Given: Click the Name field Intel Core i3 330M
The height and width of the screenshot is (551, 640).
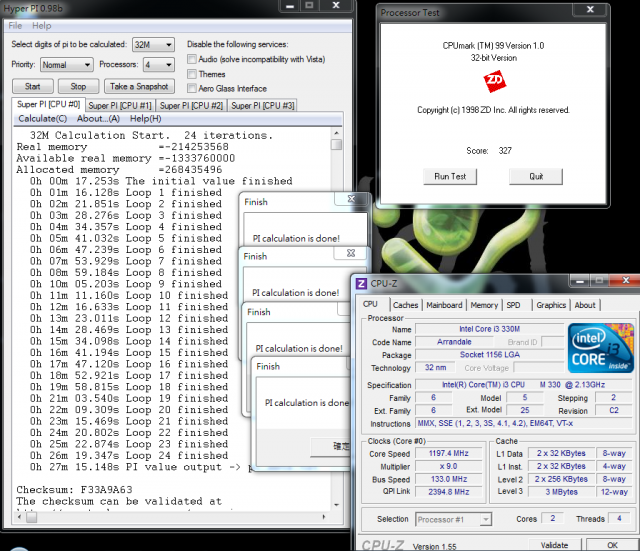Looking at the screenshot, I should pyautogui.click(x=489, y=329).
